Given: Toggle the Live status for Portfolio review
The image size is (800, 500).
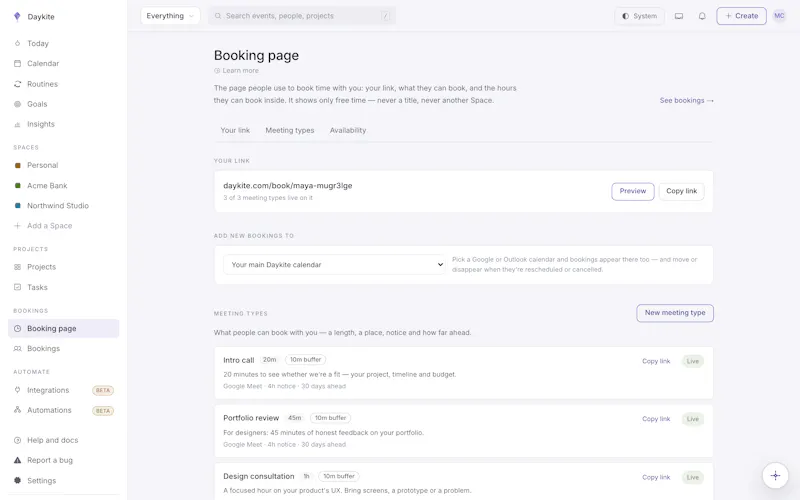Looking at the screenshot, I should click(x=692, y=419).
